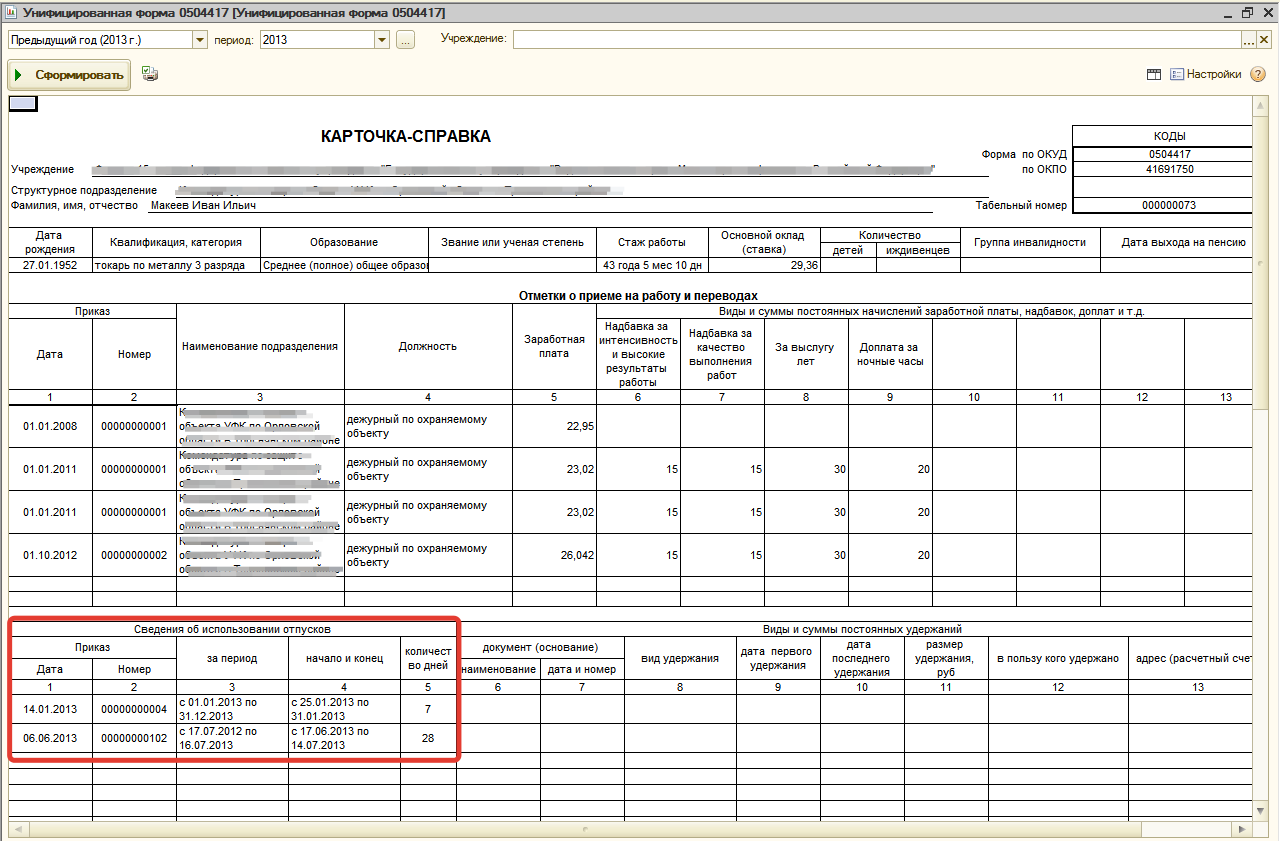The height and width of the screenshot is (841, 1280).
Task: Click the help question mark icon
Action: pyautogui.click(x=1258, y=74)
